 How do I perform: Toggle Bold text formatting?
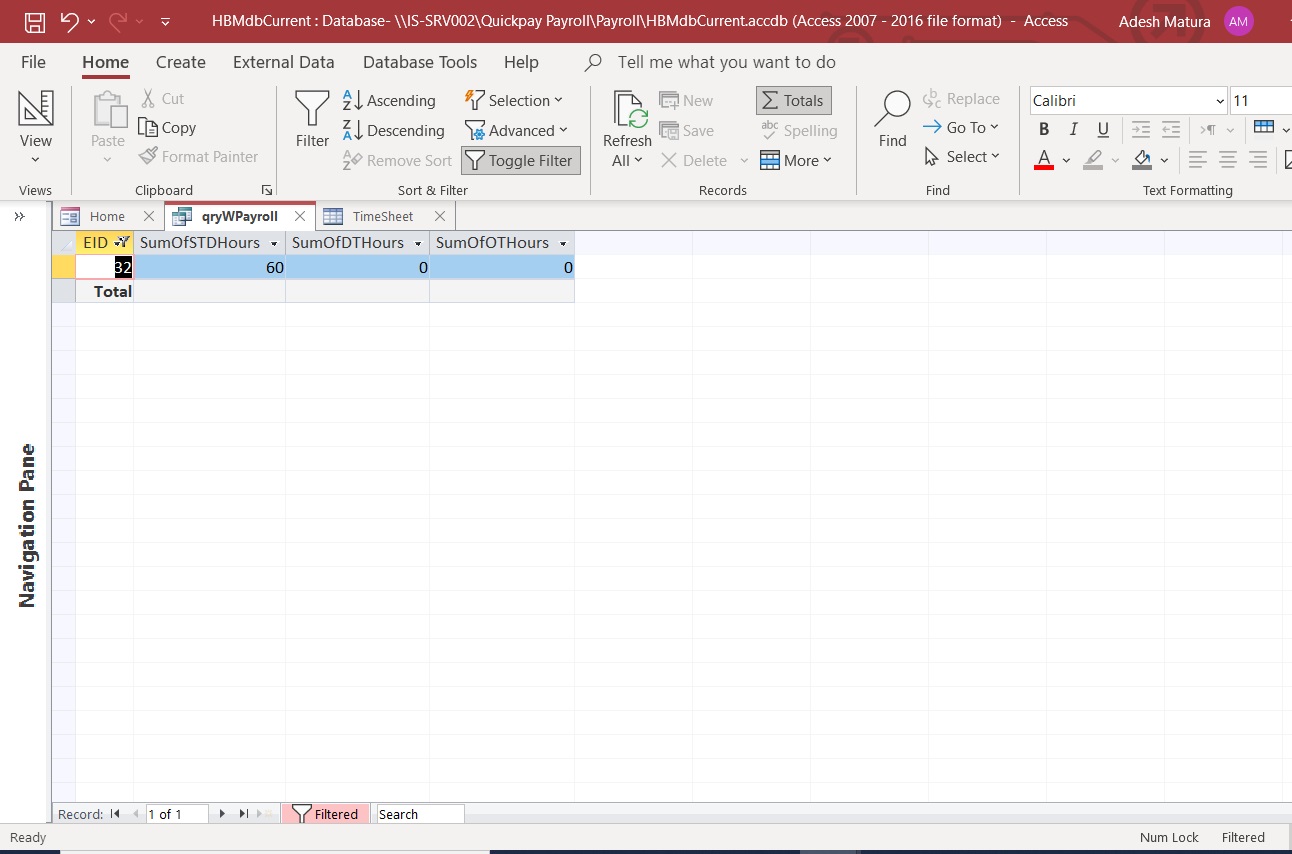(x=1044, y=129)
